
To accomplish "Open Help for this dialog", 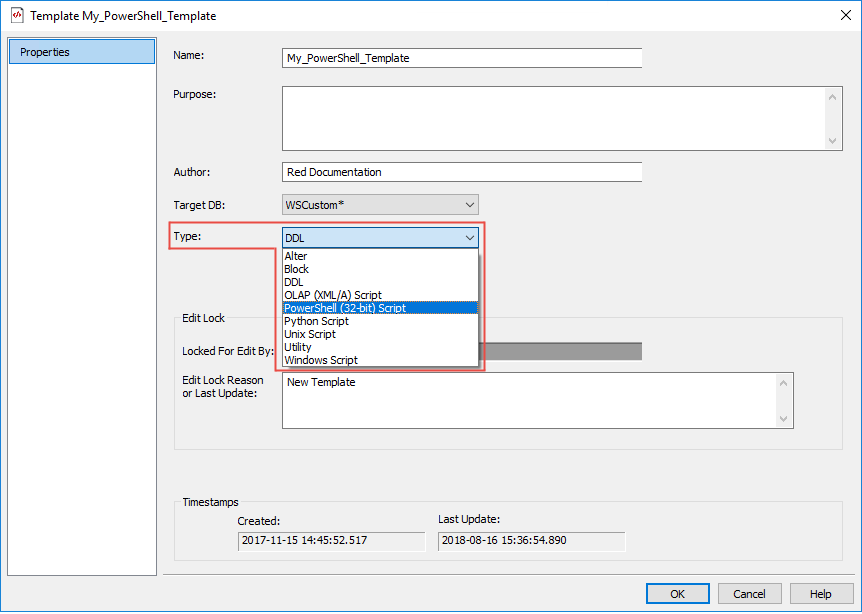I will coord(820,594).
